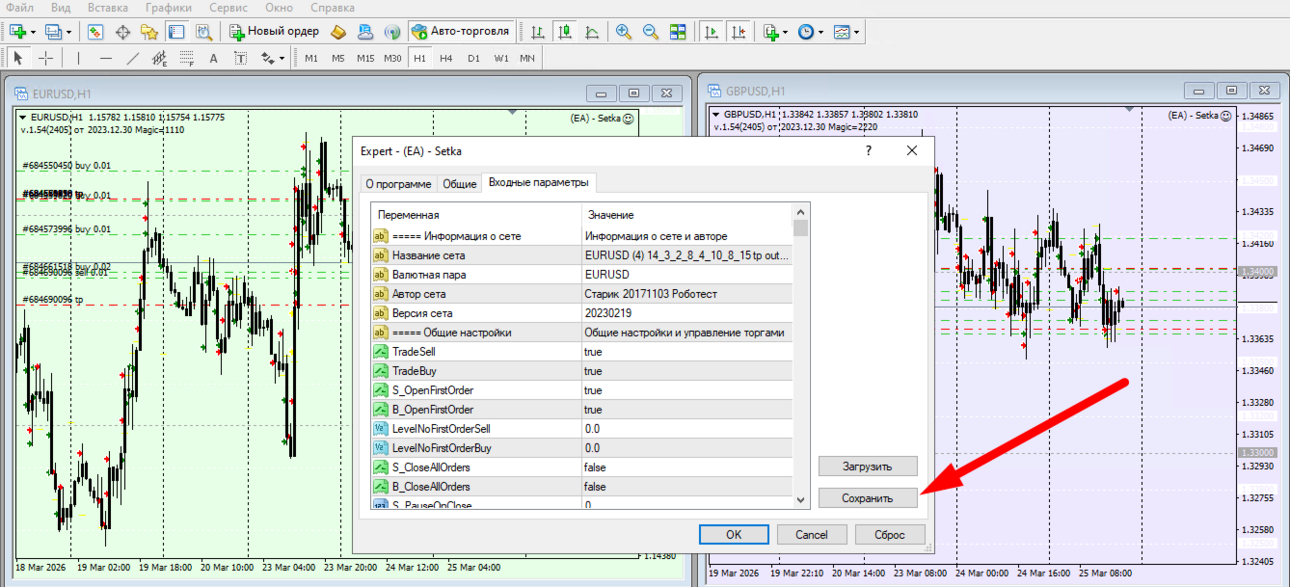Viewport: 1290px width, 587px height.
Task: Open the indicators list icon
Action: (771, 32)
